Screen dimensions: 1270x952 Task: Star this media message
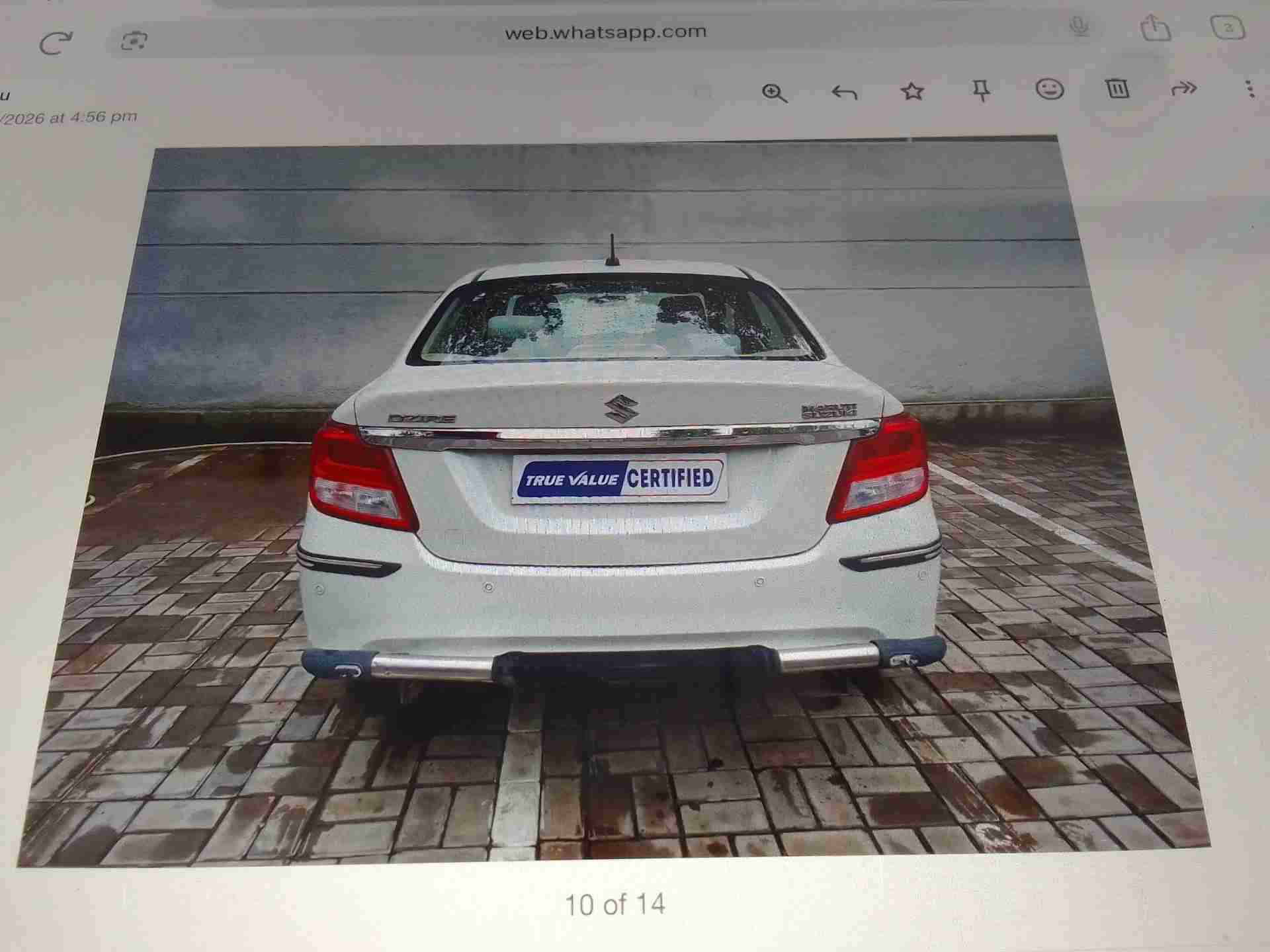coord(913,91)
